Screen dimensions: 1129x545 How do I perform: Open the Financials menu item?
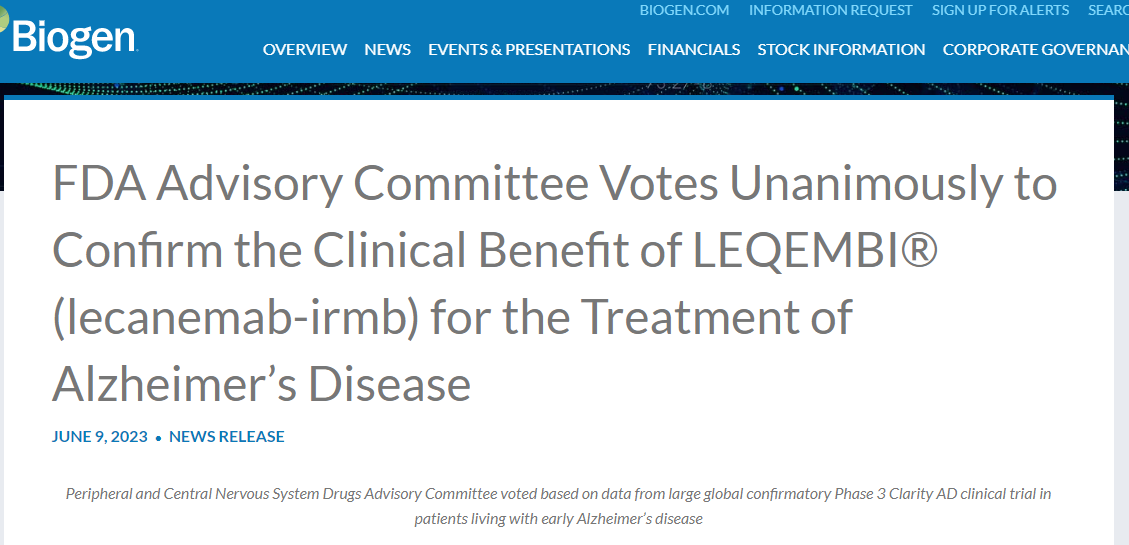[694, 49]
